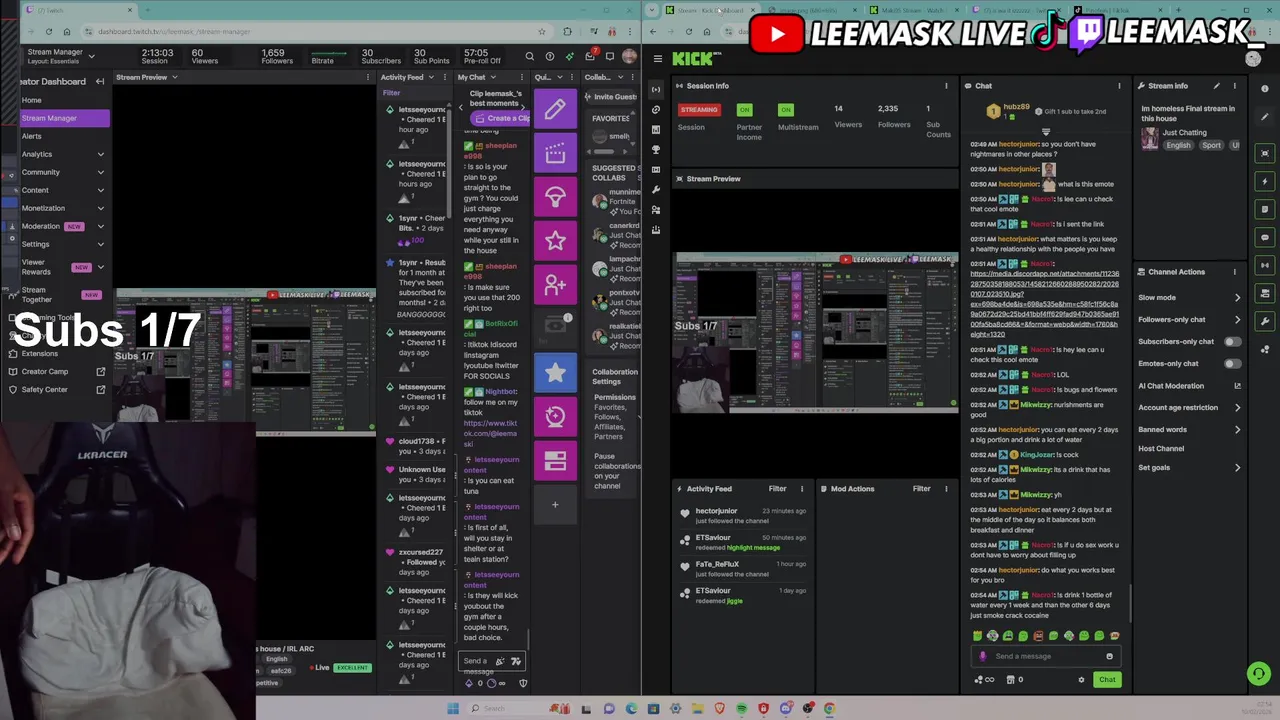The image size is (1280, 720).
Task: Click Kick left sidebar wrench icon
Action: tap(655, 190)
